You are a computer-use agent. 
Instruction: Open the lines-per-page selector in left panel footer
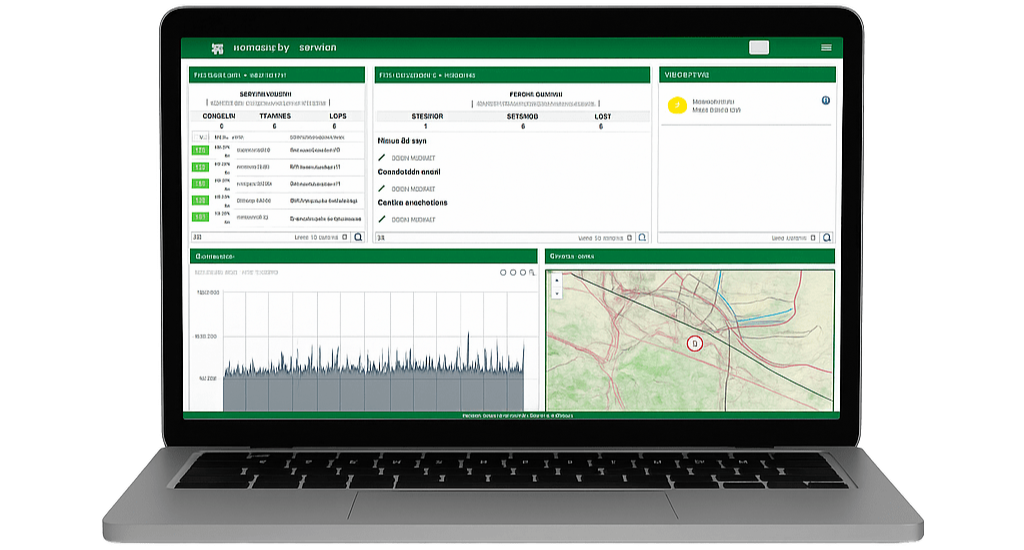[x=343, y=238]
